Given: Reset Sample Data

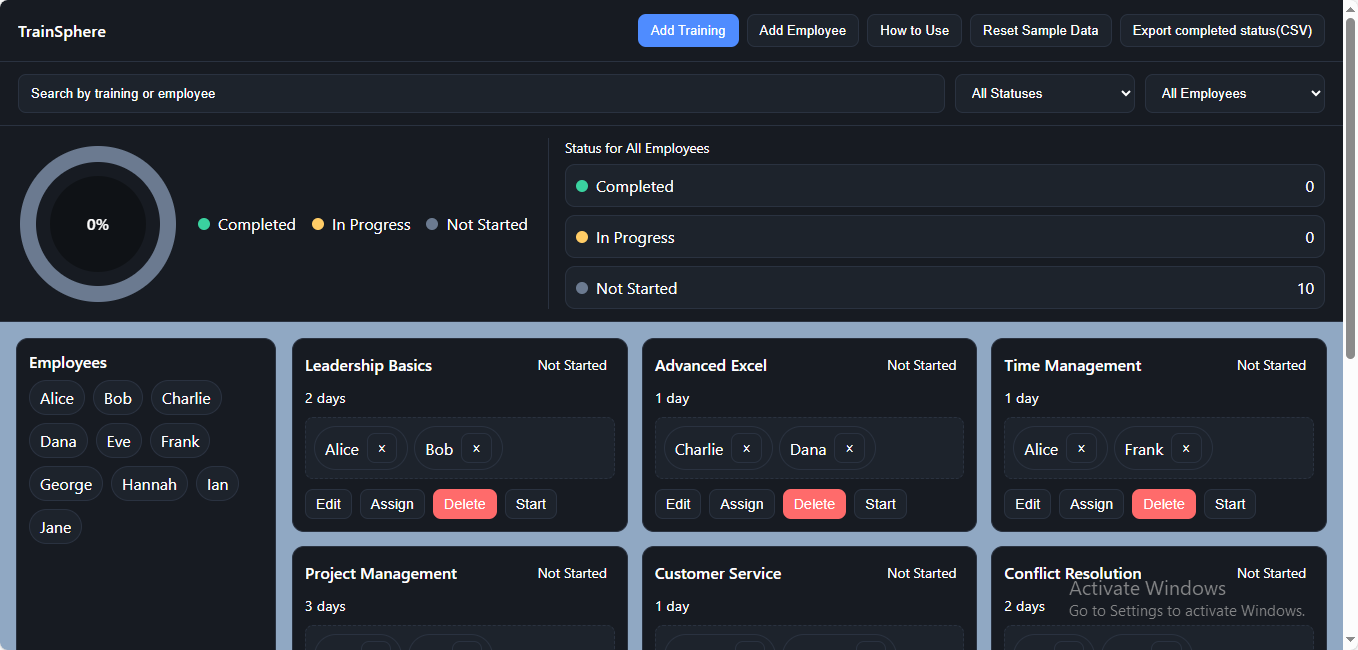Looking at the screenshot, I should [x=1040, y=31].
